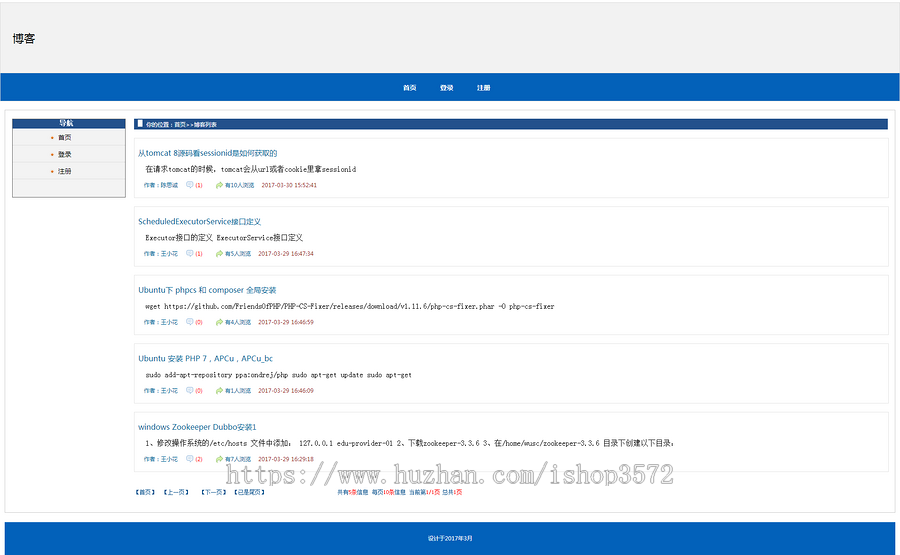The height and width of the screenshot is (555, 900).
Task: Click green view arrow beside 有5人浏览
Action: tap(219, 253)
